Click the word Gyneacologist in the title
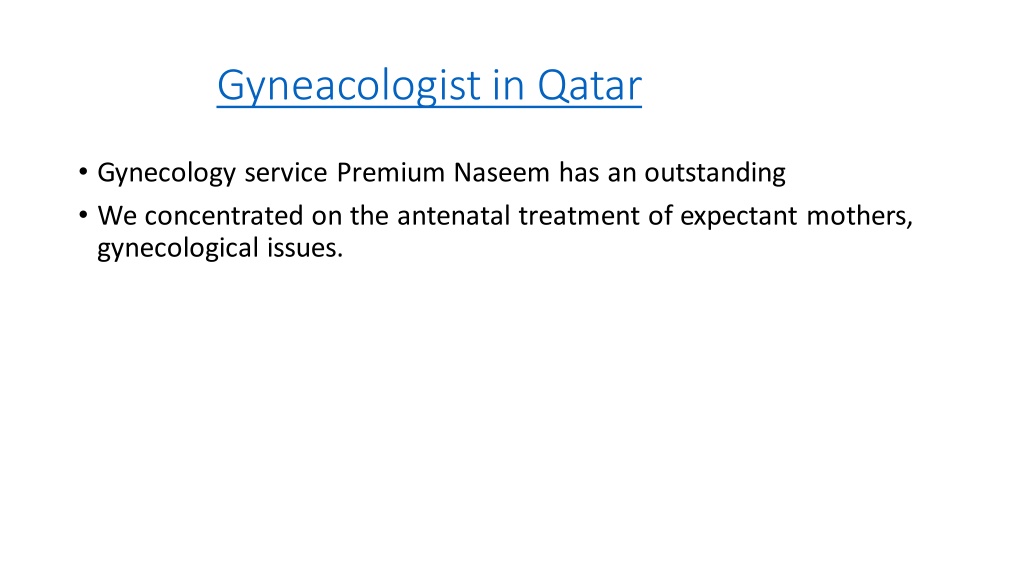 [x=349, y=86]
